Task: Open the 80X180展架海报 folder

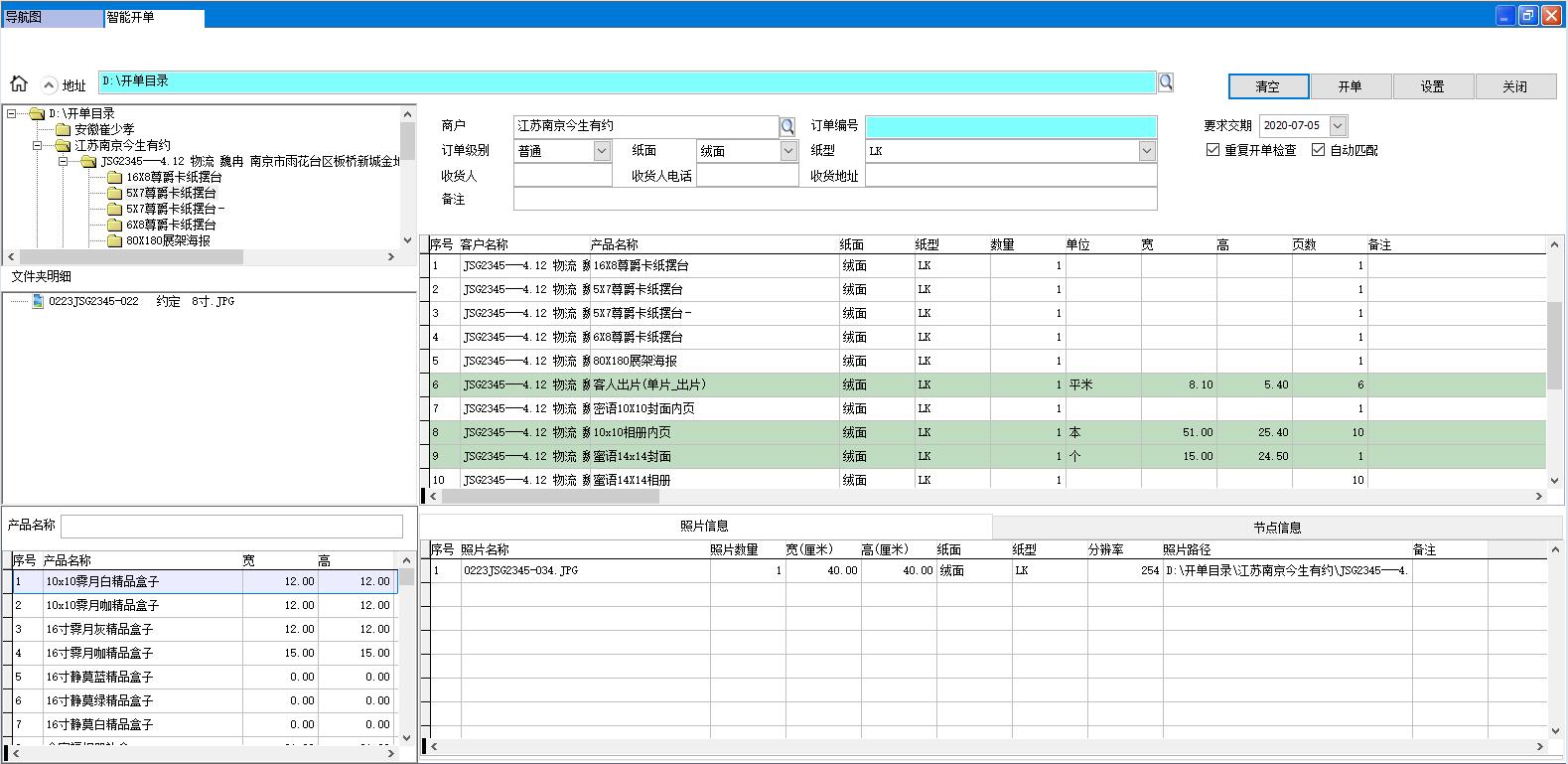Action: point(114,240)
